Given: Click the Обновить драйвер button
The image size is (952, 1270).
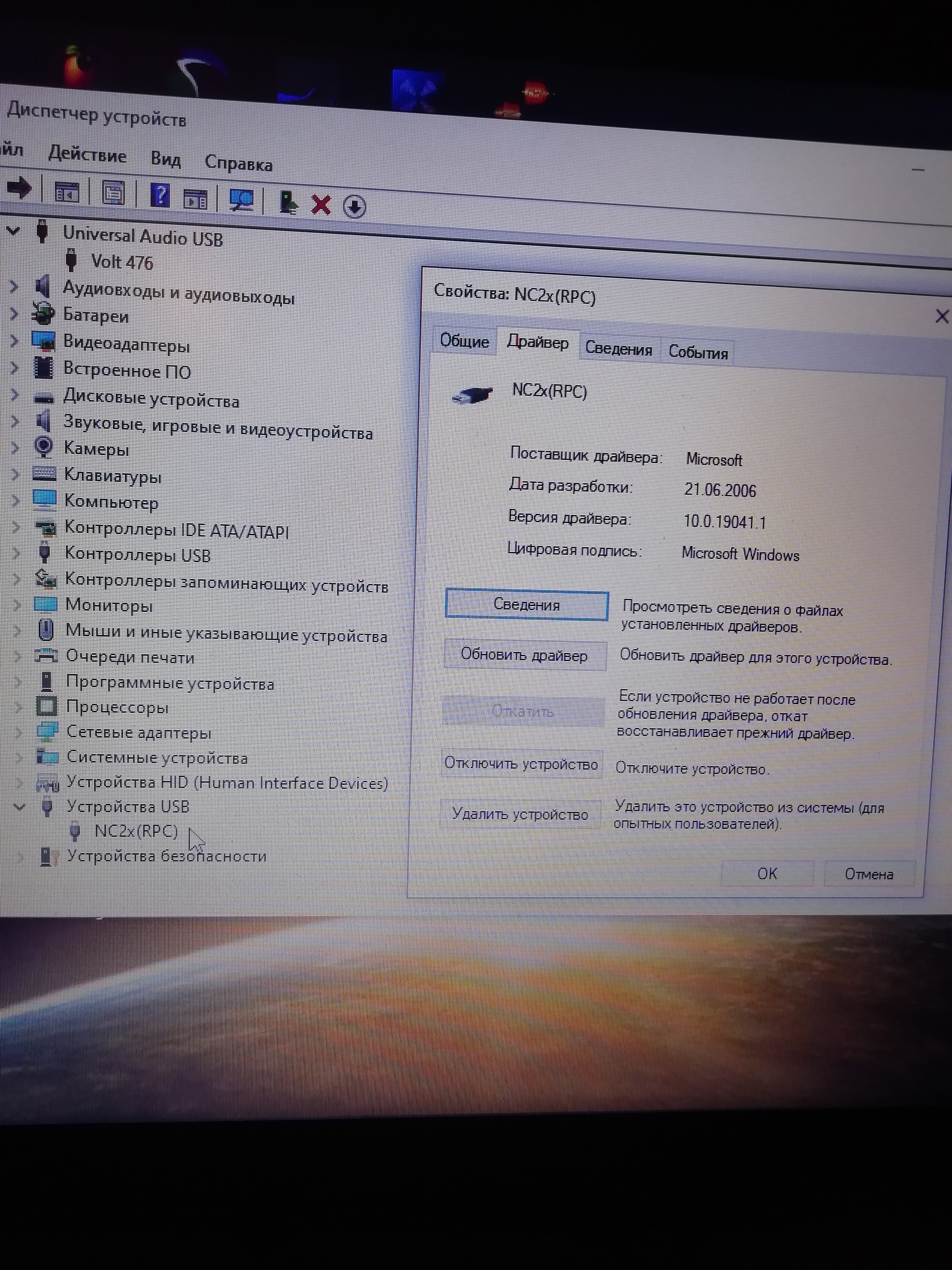Looking at the screenshot, I should 524,655.
